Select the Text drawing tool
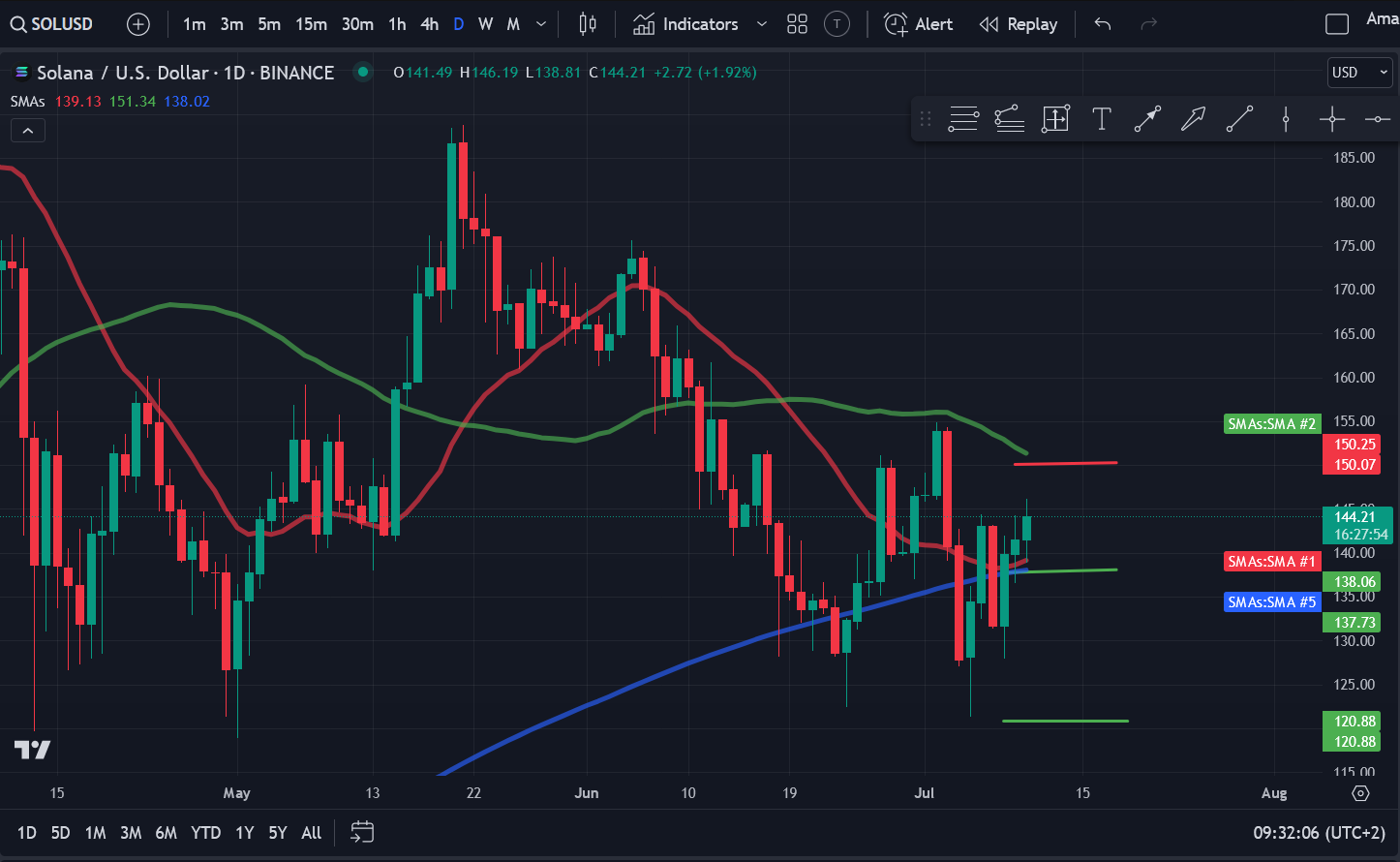The width and height of the screenshot is (1400, 862). [x=1101, y=119]
